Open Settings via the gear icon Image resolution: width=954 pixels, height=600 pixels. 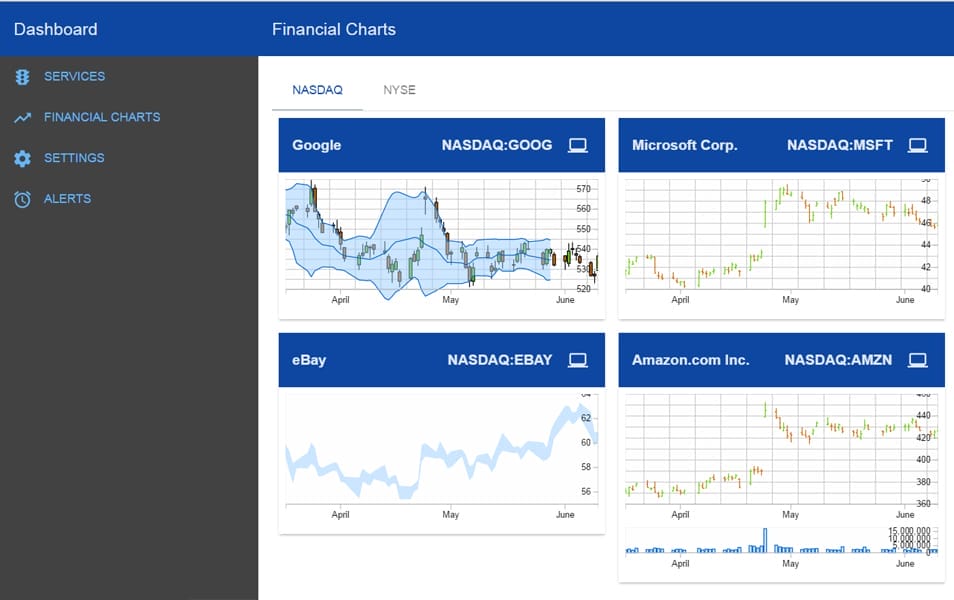[22, 158]
